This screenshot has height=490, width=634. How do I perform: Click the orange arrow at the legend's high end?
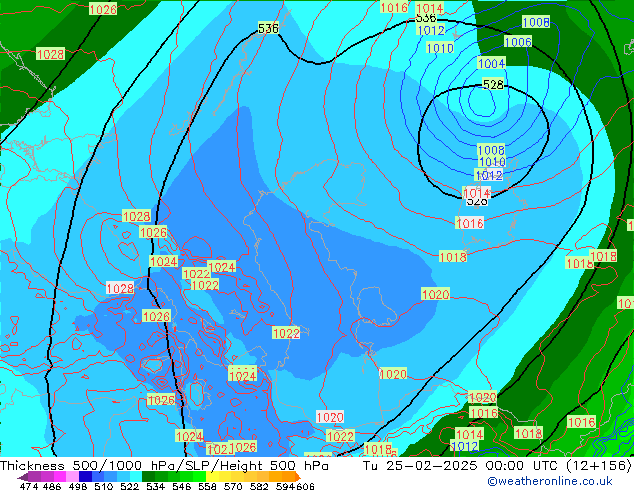[298, 477]
